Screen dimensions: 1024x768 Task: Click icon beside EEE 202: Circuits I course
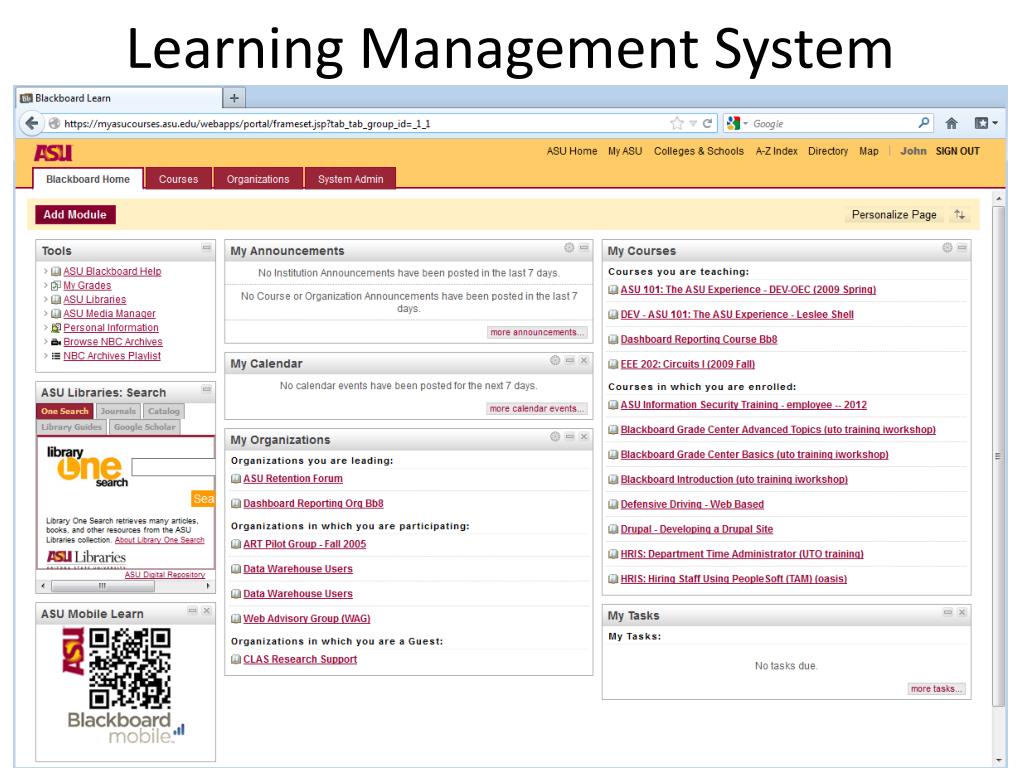(613, 364)
